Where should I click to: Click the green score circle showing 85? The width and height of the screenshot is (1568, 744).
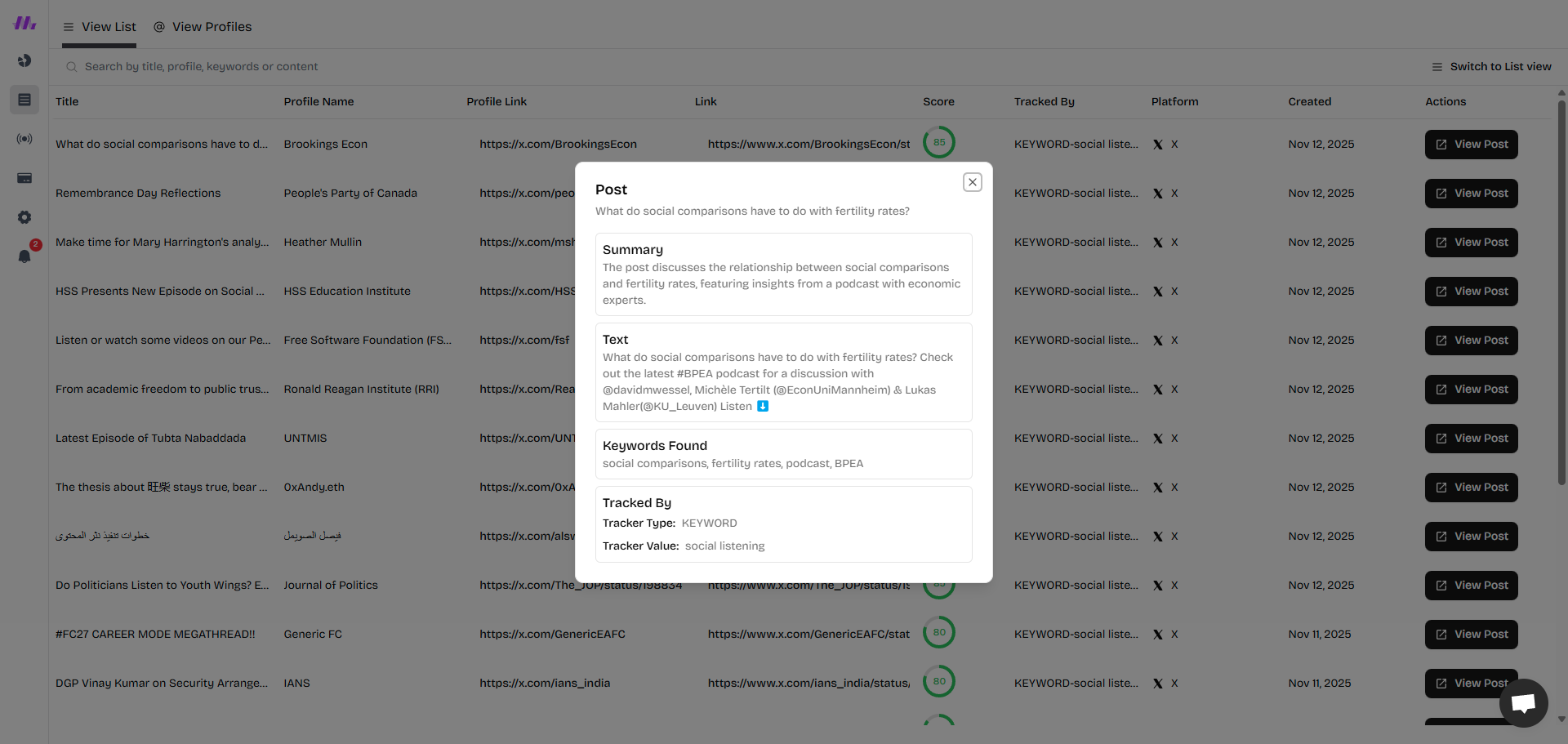(939, 141)
